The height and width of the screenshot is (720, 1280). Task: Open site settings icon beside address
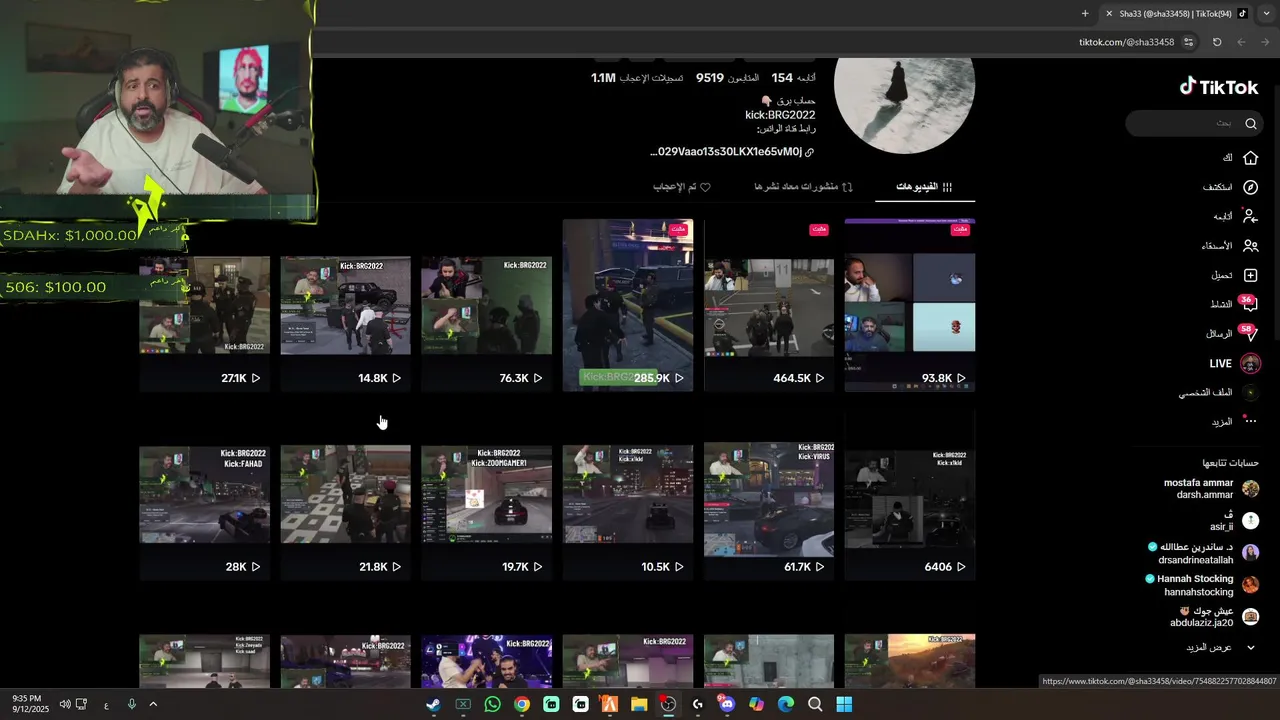[1188, 42]
